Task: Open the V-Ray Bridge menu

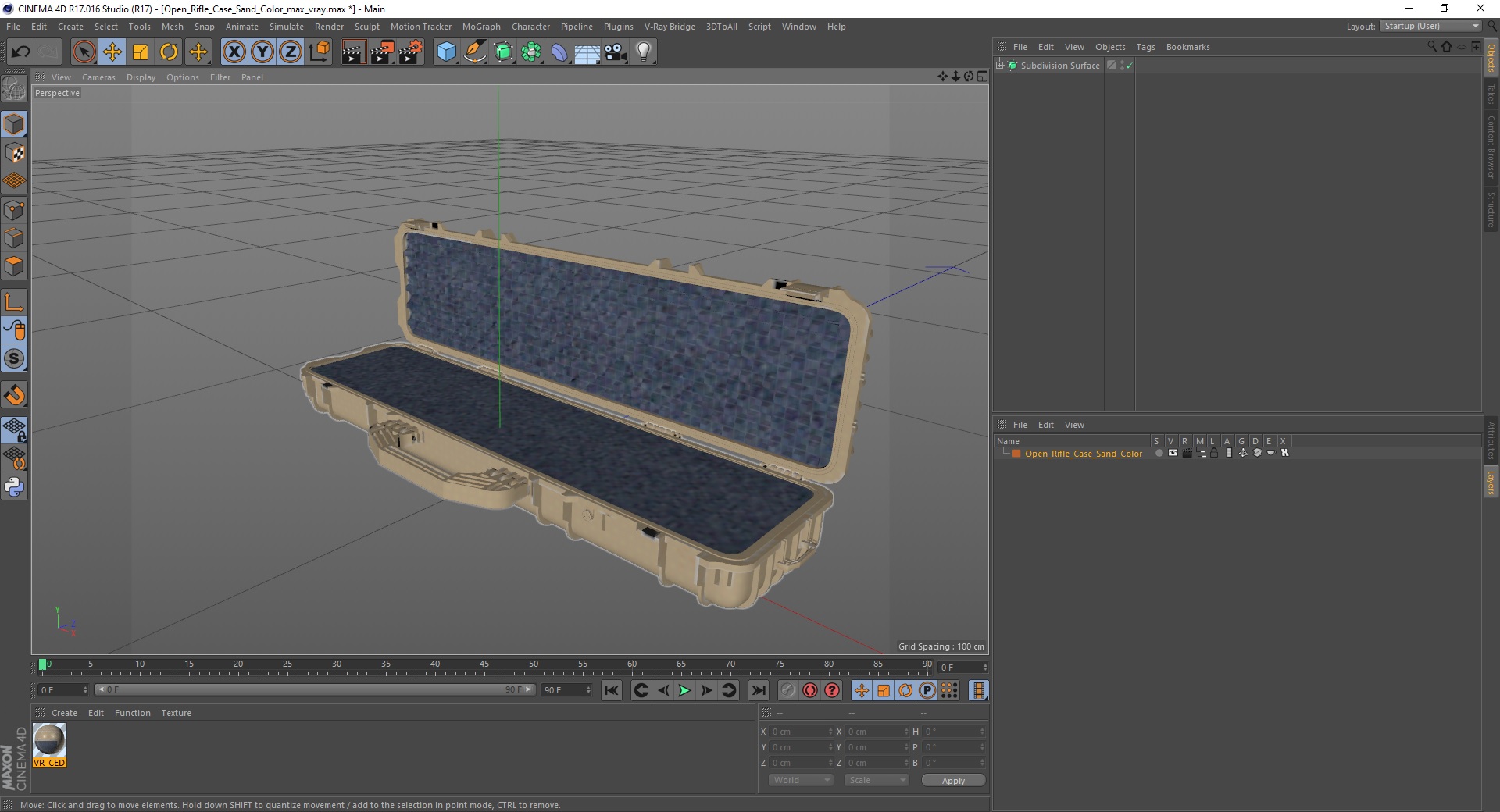Action: [x=670, y=27]
